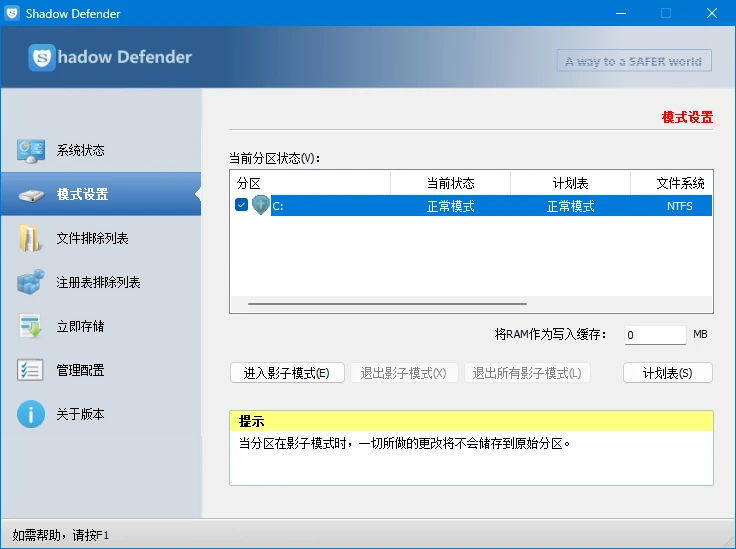Open the 系统状态 page
This screenshot has width=736, height=549.
(x=101, y=150)
